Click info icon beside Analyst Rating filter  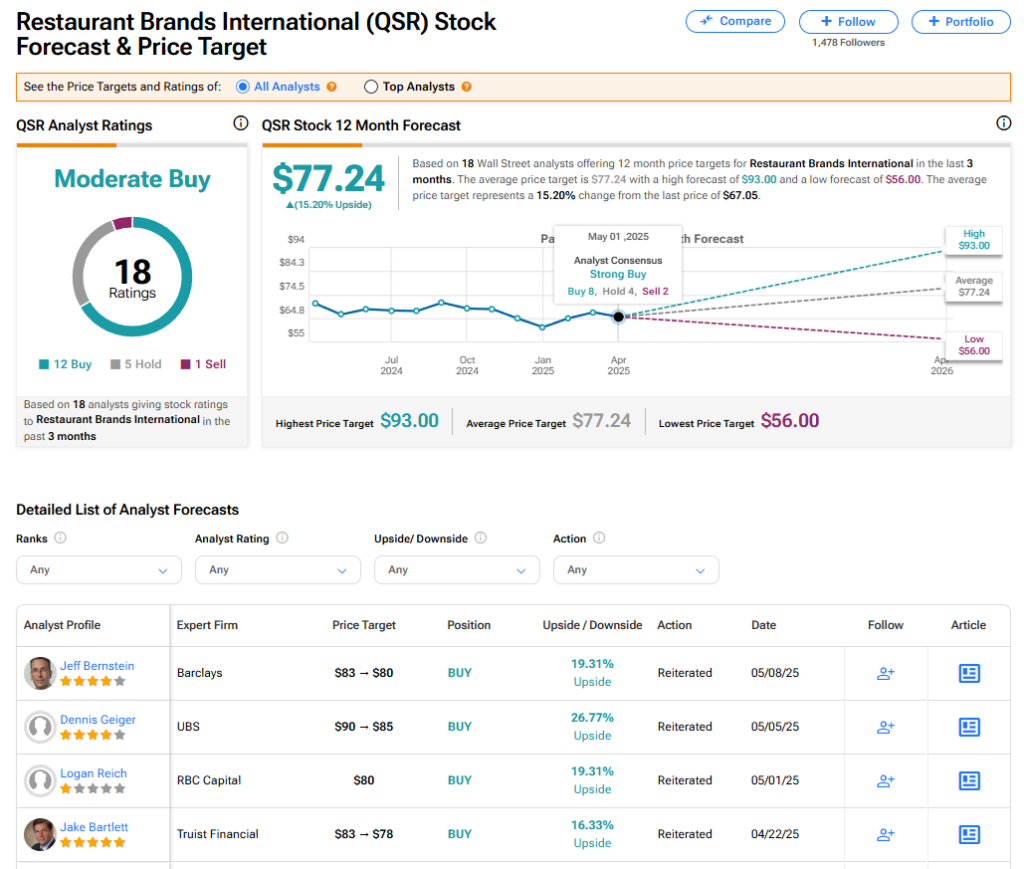pyautogui.click(x=282, y=537)
